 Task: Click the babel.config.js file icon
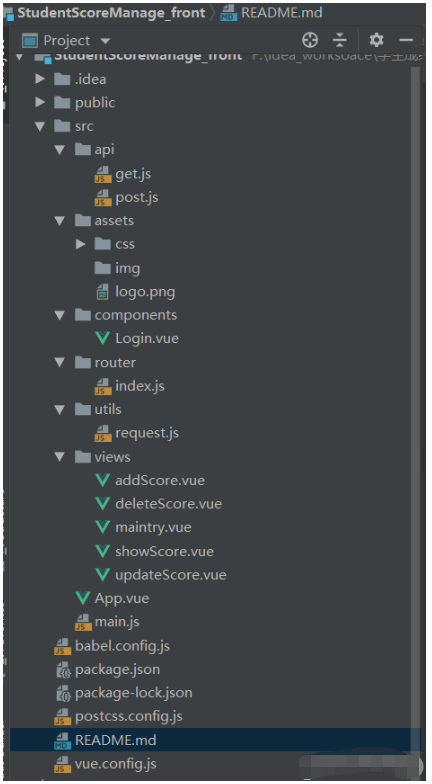[63, 646]
